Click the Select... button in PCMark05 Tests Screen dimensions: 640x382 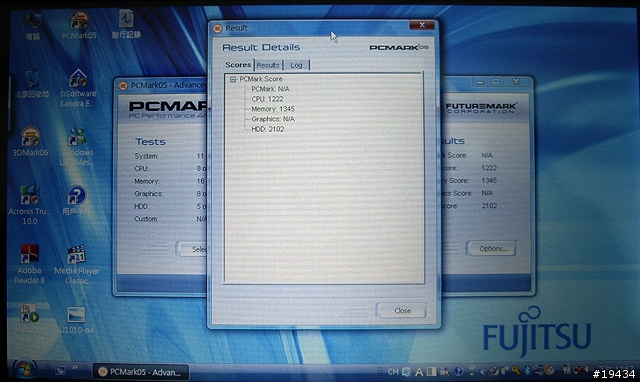pos(192,249)
